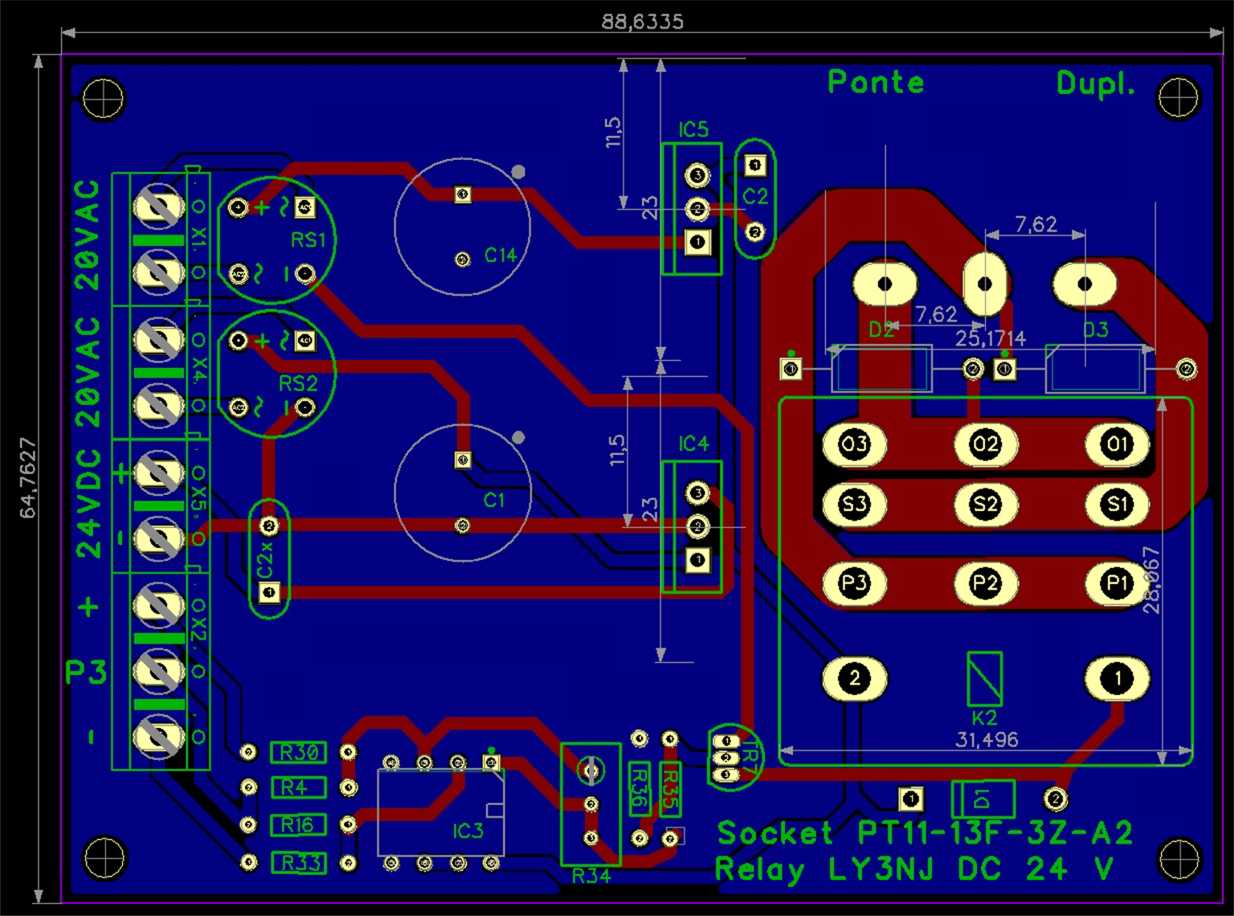Click the K2 relay coil symbol
1234x916 pixels.
tap(985, 678)
